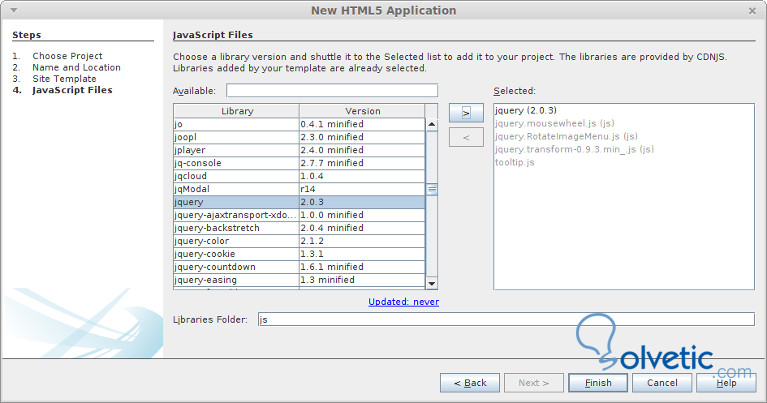Click the library list scrollbar thumb
The image size is (767, 403).
click(x=431, y=189)
